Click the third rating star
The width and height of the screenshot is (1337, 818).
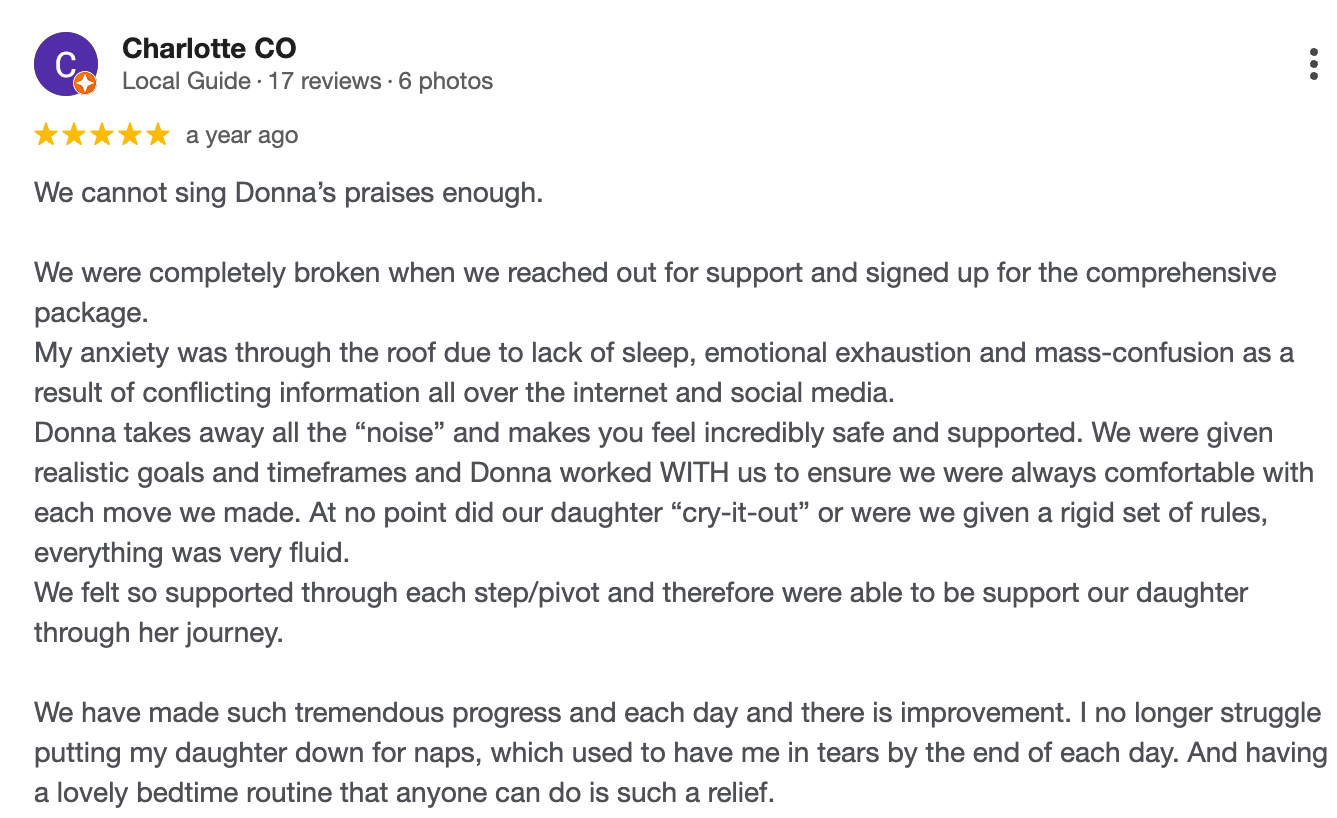(102, 135)
